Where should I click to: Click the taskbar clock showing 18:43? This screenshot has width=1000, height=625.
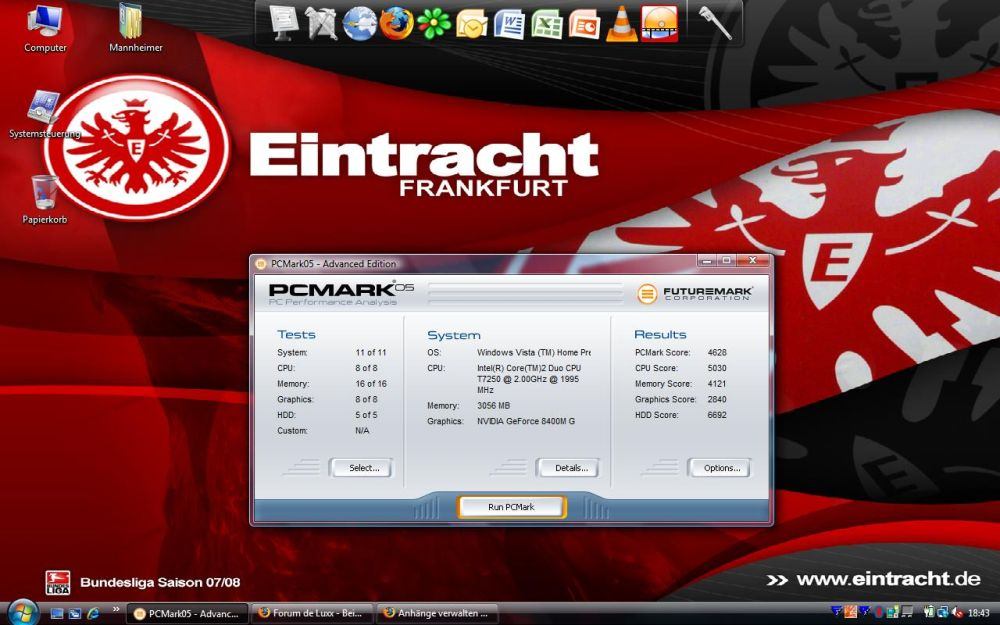pos(979,613)
